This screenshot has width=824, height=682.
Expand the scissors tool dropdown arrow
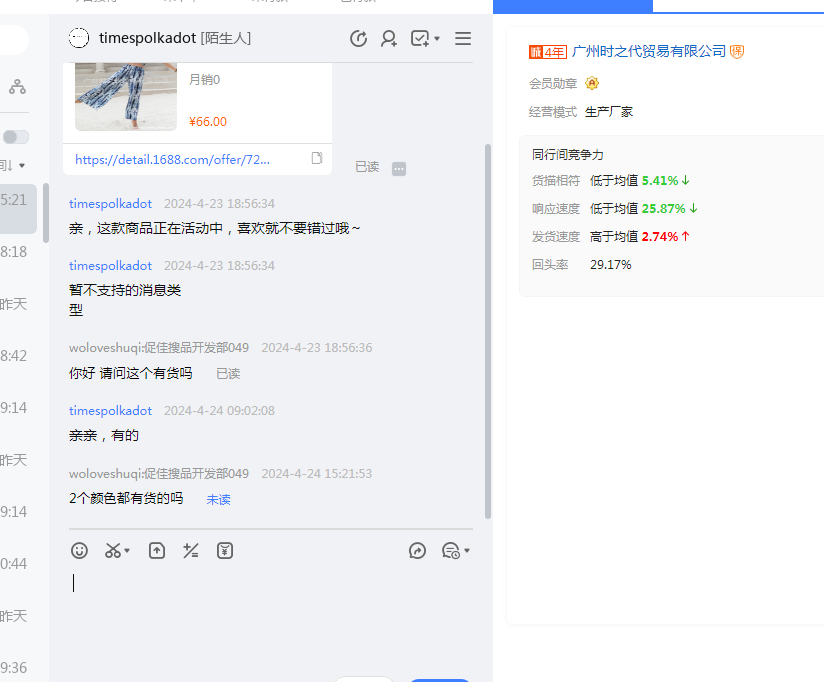coord(127,551)
